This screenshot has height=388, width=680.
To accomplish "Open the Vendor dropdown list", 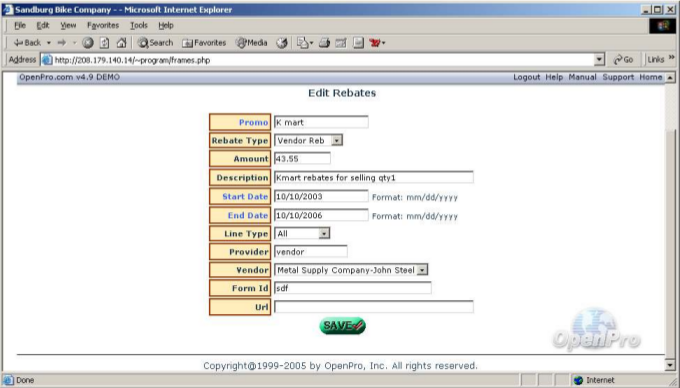I will tap(351, 270).
